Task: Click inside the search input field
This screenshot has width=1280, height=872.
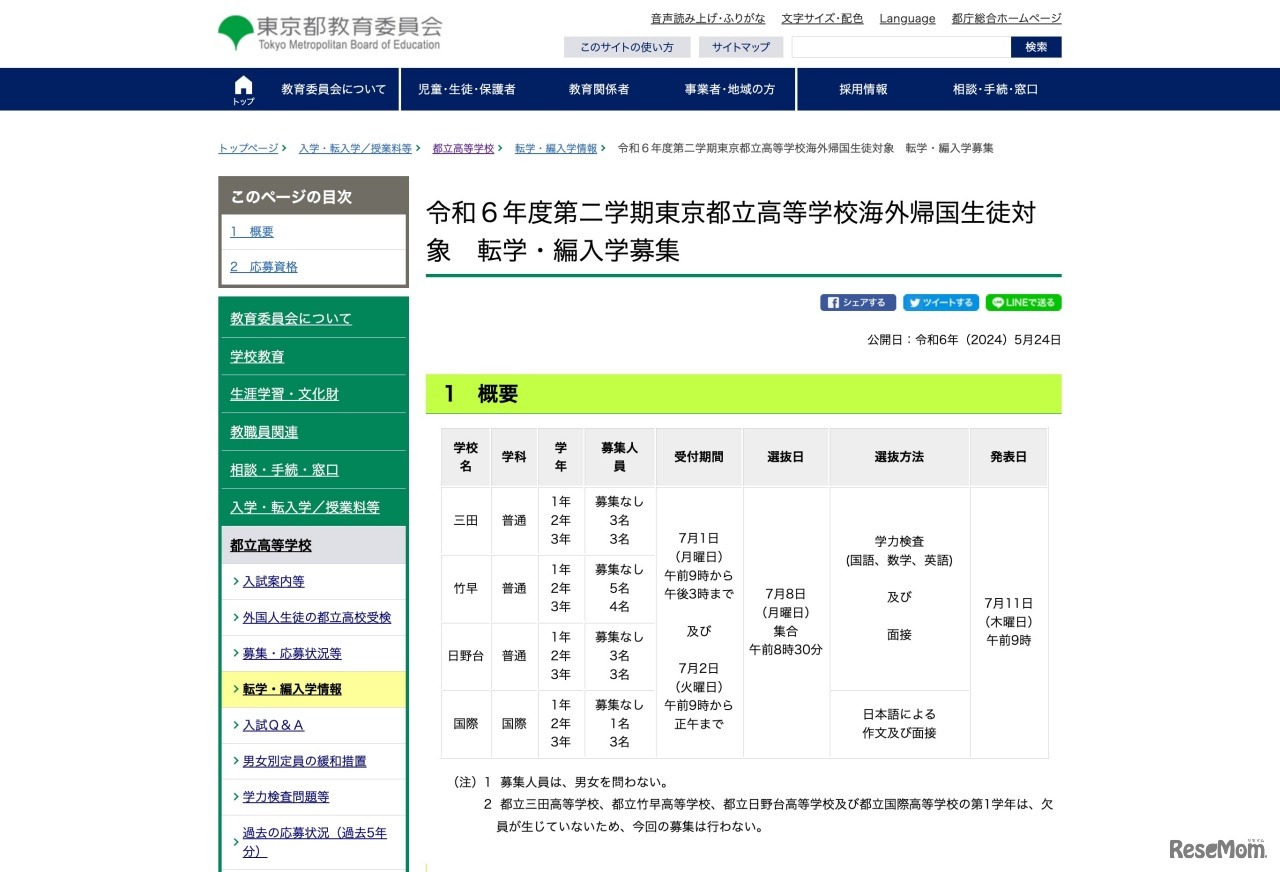Action: [x=900, y=47]
